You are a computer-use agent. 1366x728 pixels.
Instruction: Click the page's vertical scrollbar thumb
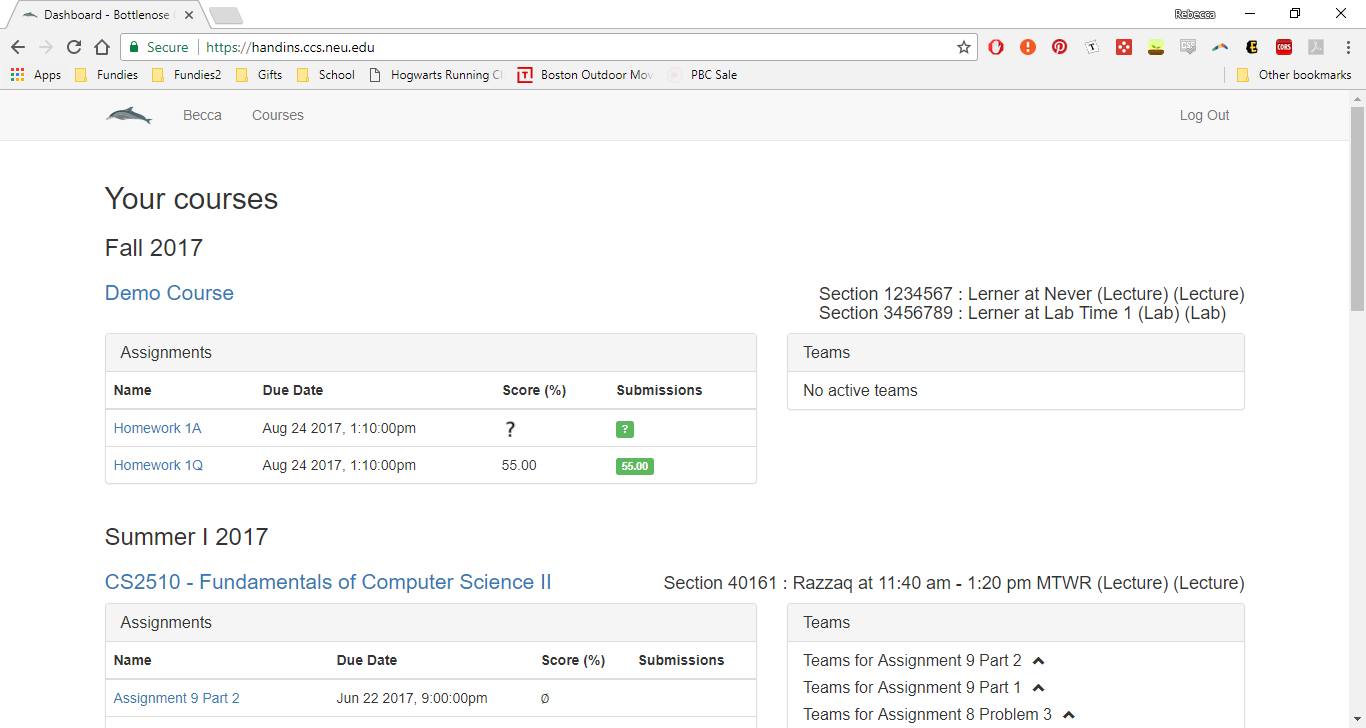(1357, 200)
